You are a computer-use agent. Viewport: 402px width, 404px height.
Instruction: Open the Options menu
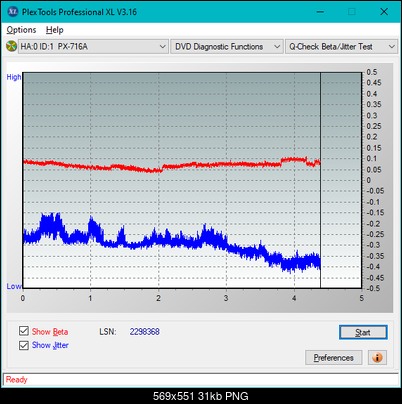[21, 30]
